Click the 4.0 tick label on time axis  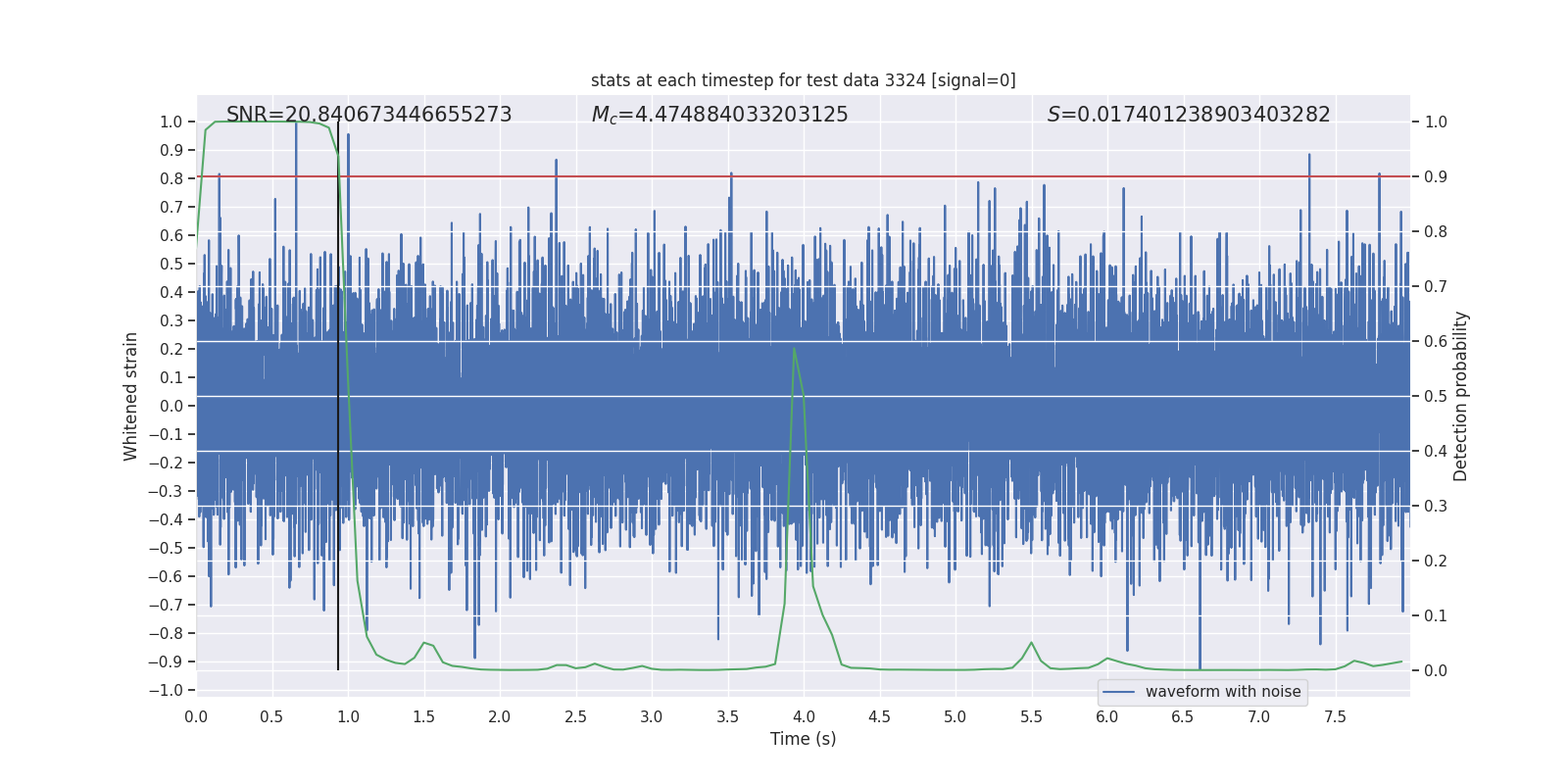click(x=804, y=716)
